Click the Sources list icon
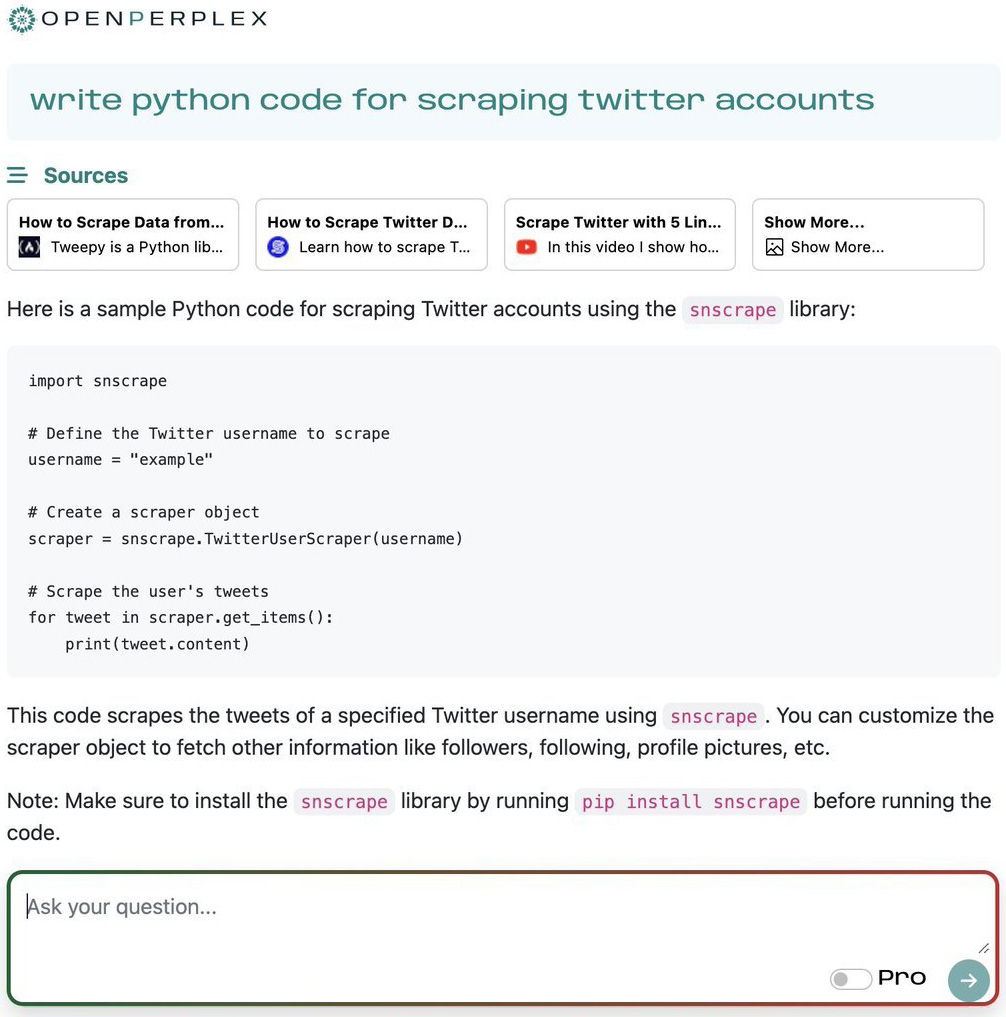Image resolution: width=1006 pixels, height=1017 pixels. pyautogui.click(x=17, y=176)
